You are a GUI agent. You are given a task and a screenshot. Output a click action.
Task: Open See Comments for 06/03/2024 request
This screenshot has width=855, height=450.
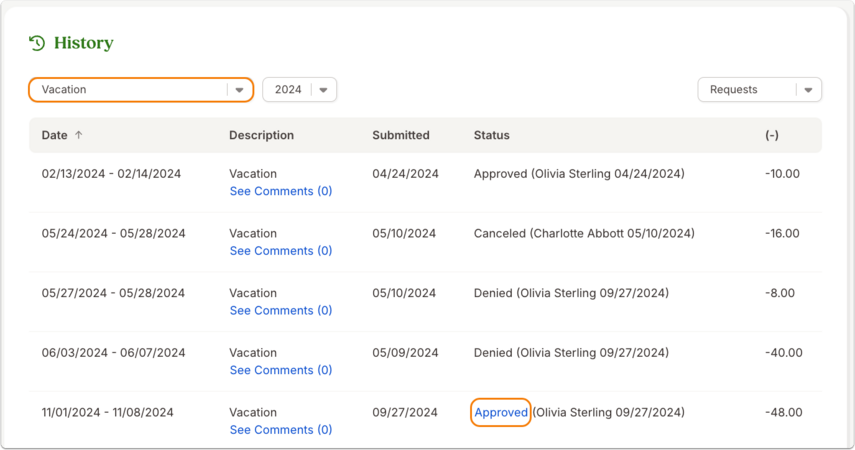pyautogui.click(x=281, y=370)
